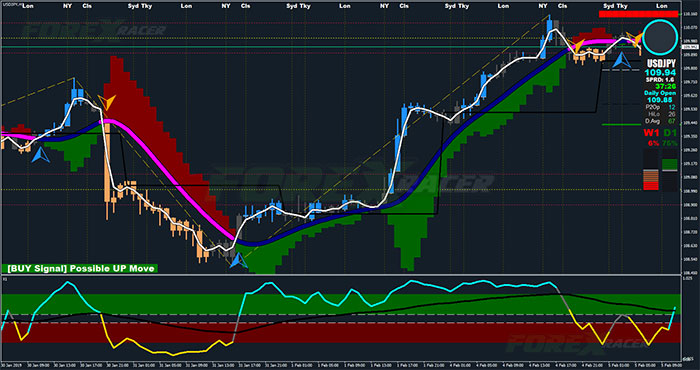This screenshot has height=370, width=700.
Task: Click the green 37:26 candle countdown timer
Action: [665, 86]
